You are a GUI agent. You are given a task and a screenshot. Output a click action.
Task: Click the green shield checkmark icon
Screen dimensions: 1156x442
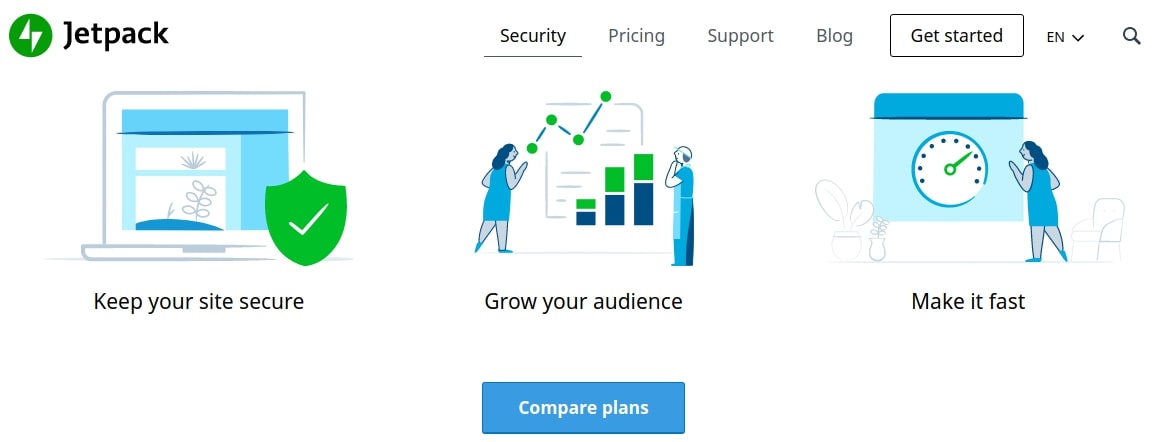pyautogui.click(x=306, y=217)
